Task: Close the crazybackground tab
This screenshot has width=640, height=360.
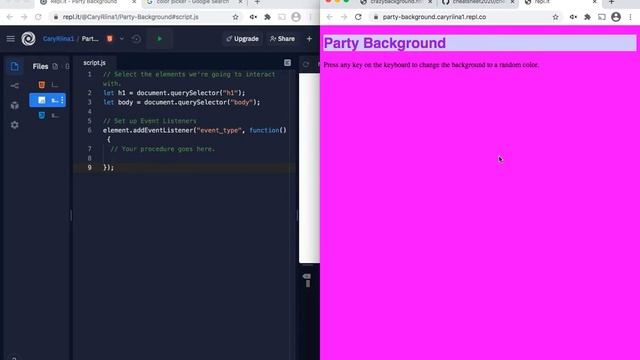Action: click(x=430, y=2)
